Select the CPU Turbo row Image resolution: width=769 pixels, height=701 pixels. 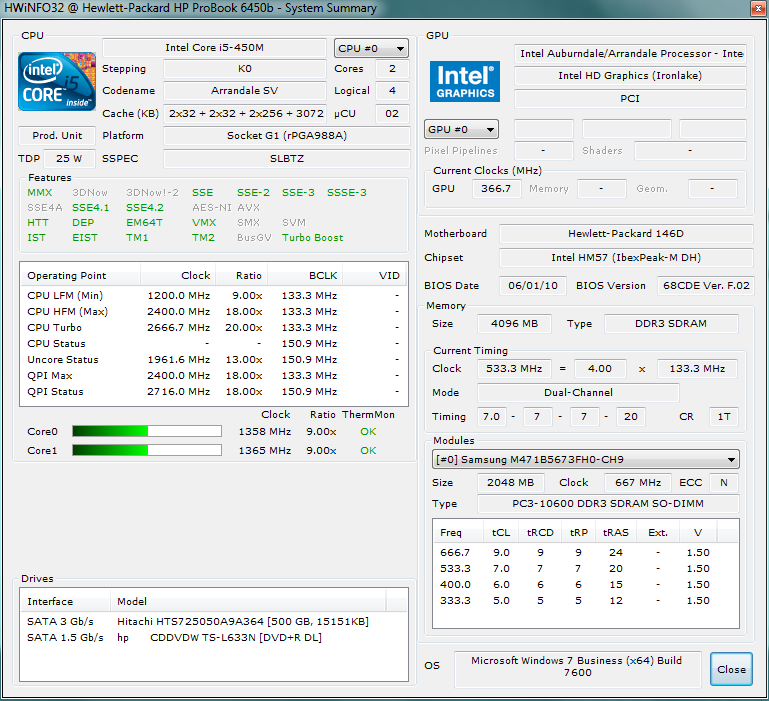(x=214, y=328)
